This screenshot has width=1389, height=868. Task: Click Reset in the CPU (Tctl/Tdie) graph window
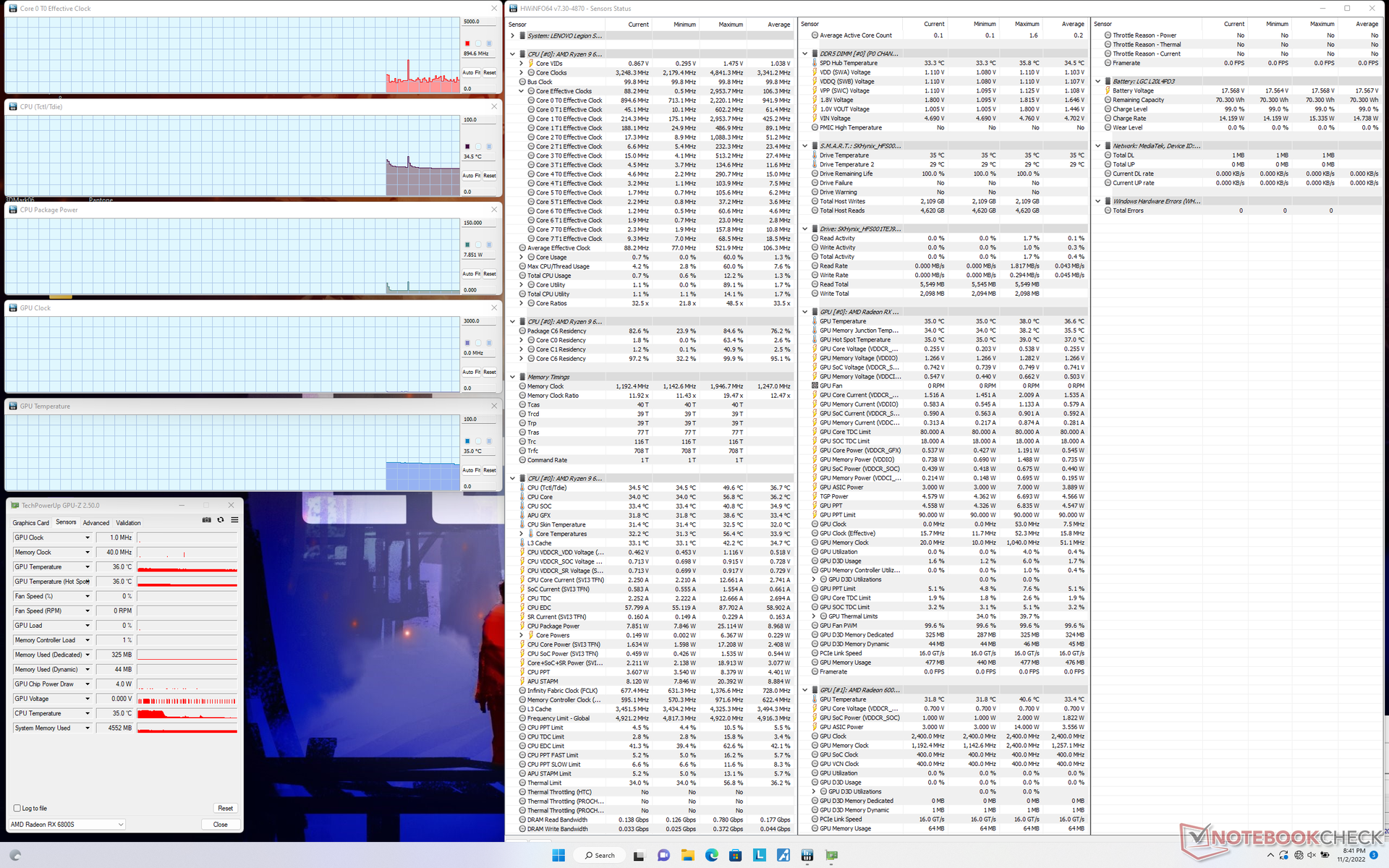(490, 176)
